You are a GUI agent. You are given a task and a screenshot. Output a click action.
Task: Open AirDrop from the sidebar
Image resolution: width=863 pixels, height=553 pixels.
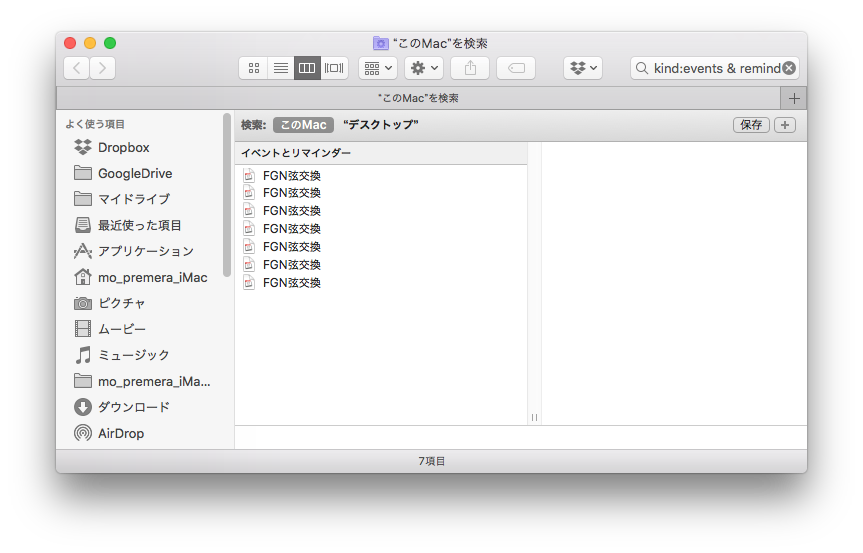(120, 433)
